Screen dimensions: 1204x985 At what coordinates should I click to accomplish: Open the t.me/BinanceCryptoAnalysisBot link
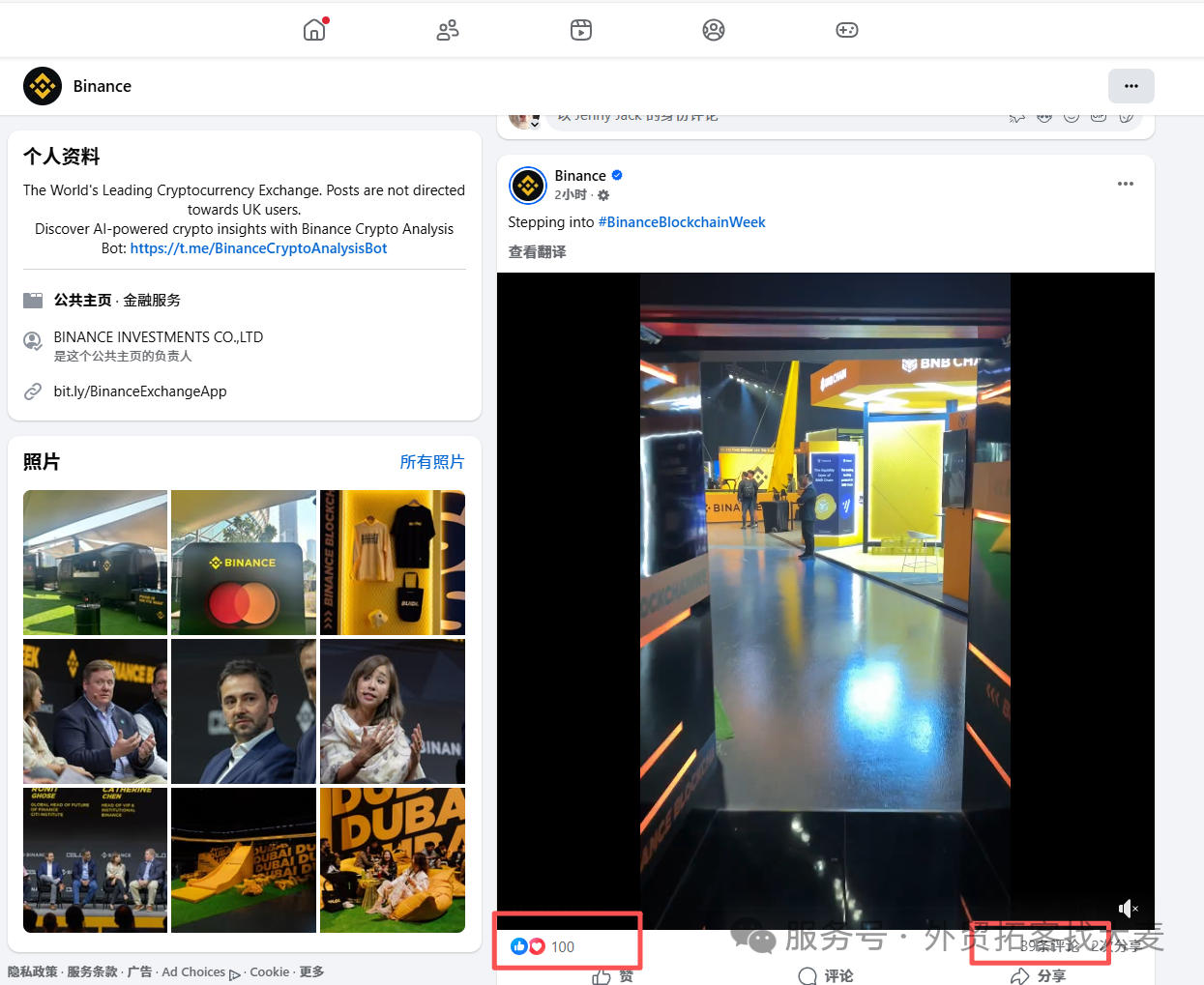point(258,248)
